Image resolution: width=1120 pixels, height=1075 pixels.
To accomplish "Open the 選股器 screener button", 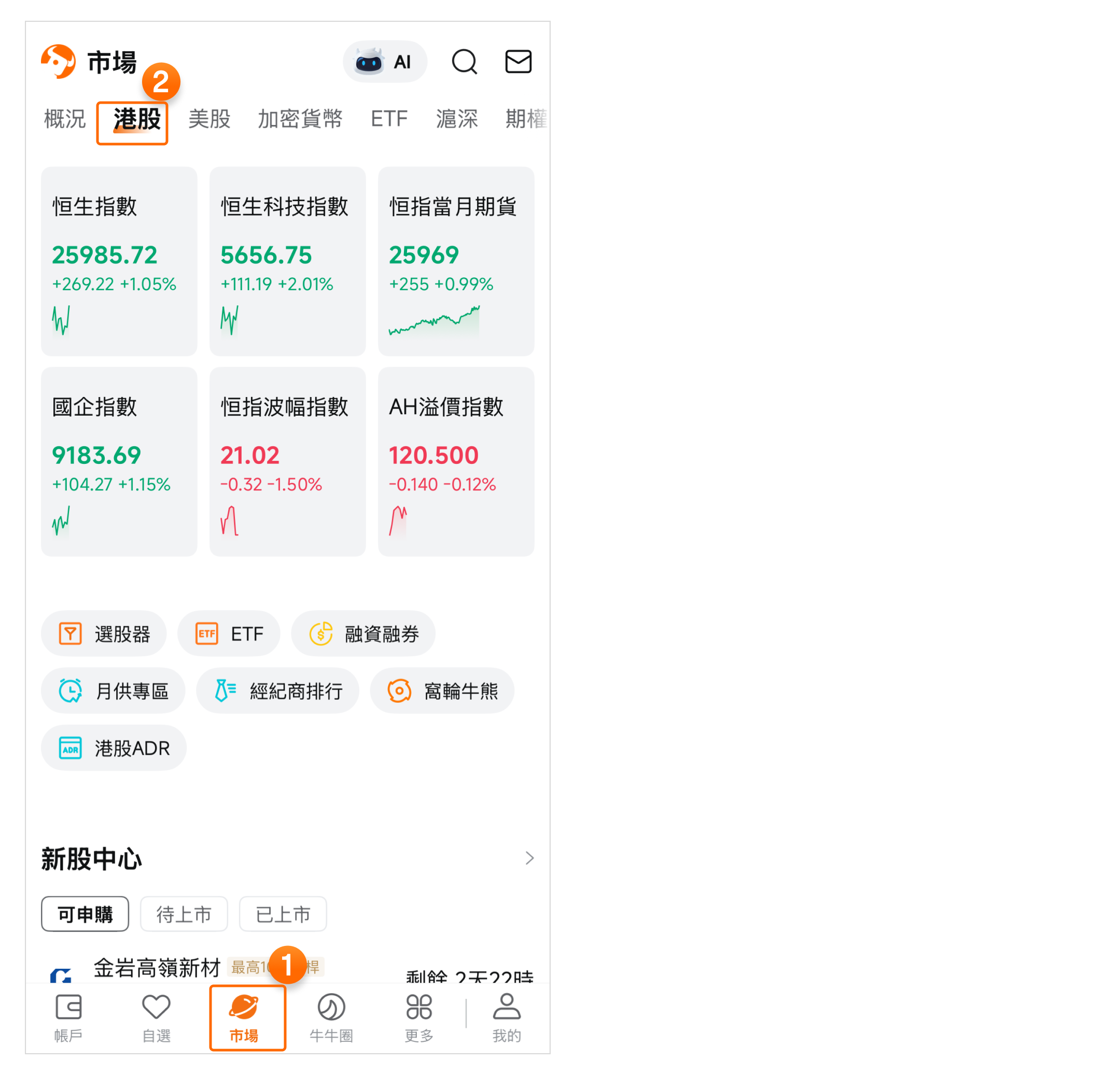I will click(104, 633).
